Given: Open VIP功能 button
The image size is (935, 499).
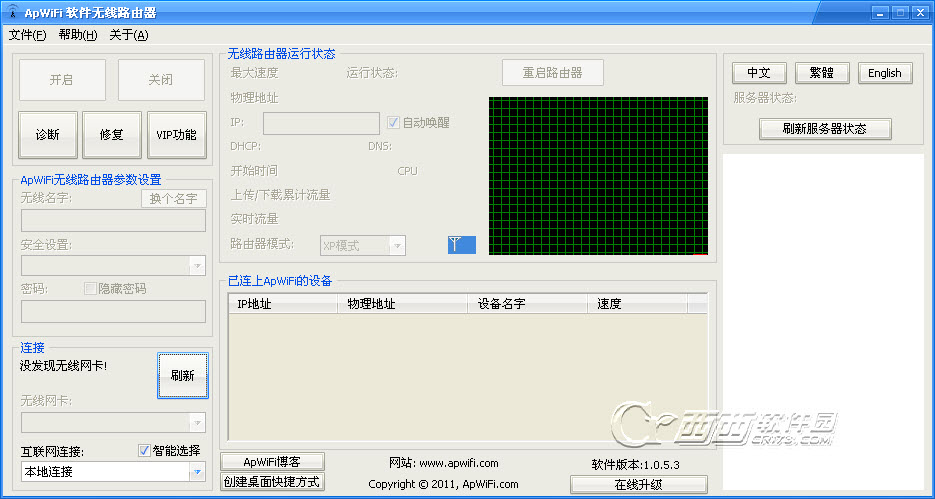Looking at the screenshot, I should point(177,135).
